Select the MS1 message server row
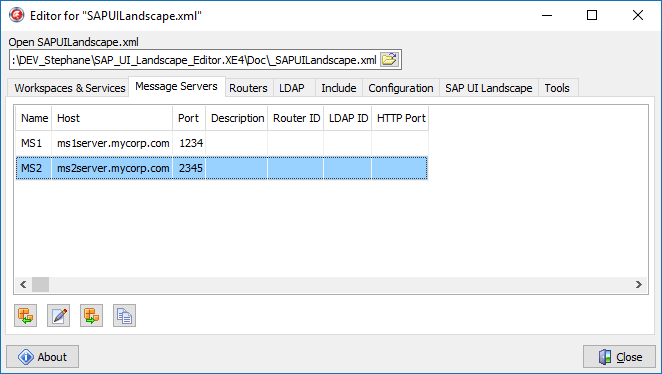The image size is (662, 374). [x=222, y=143]
